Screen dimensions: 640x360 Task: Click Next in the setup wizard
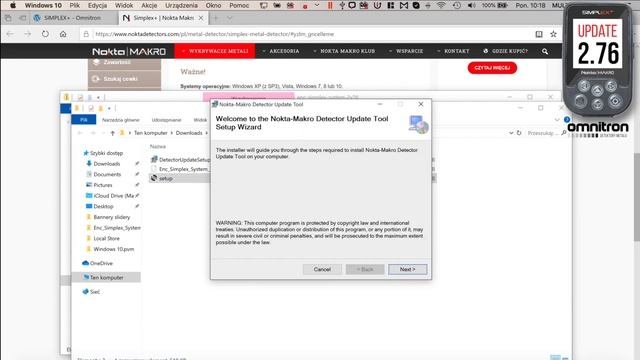click(x=407, y=269)
